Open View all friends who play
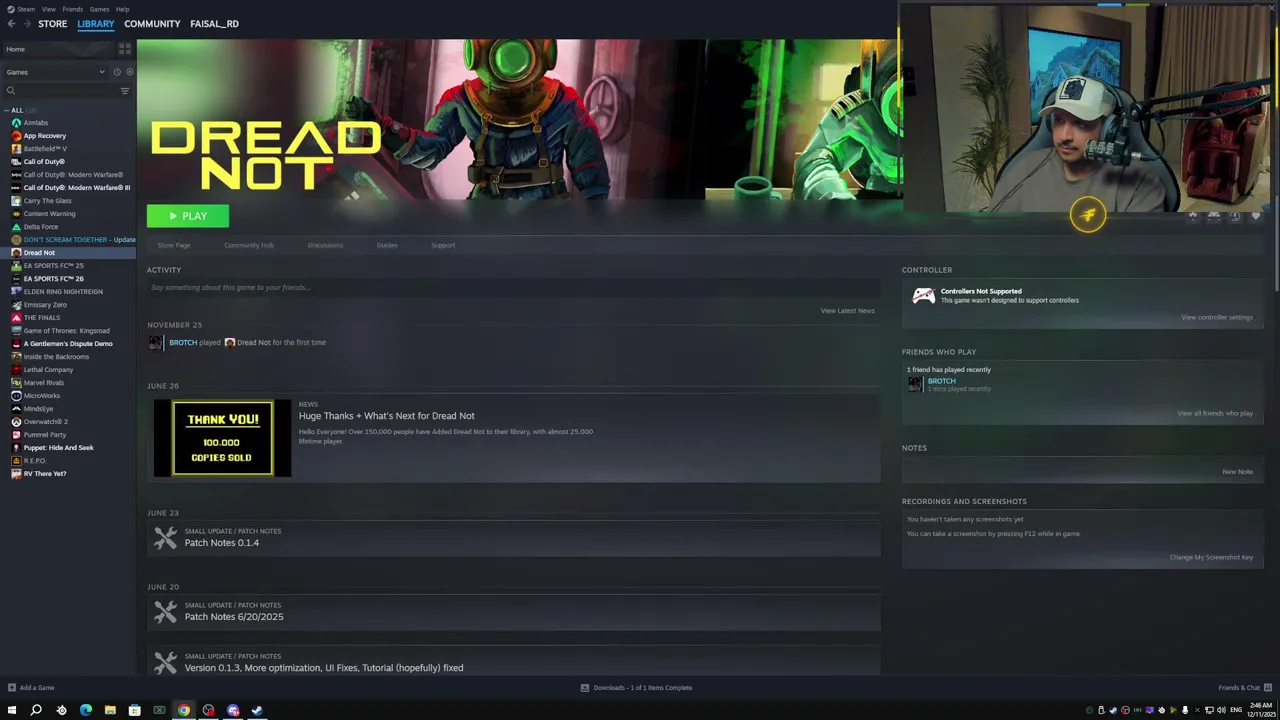The width and height of the screenshot is (1280, 720). tap(1214, 413)
